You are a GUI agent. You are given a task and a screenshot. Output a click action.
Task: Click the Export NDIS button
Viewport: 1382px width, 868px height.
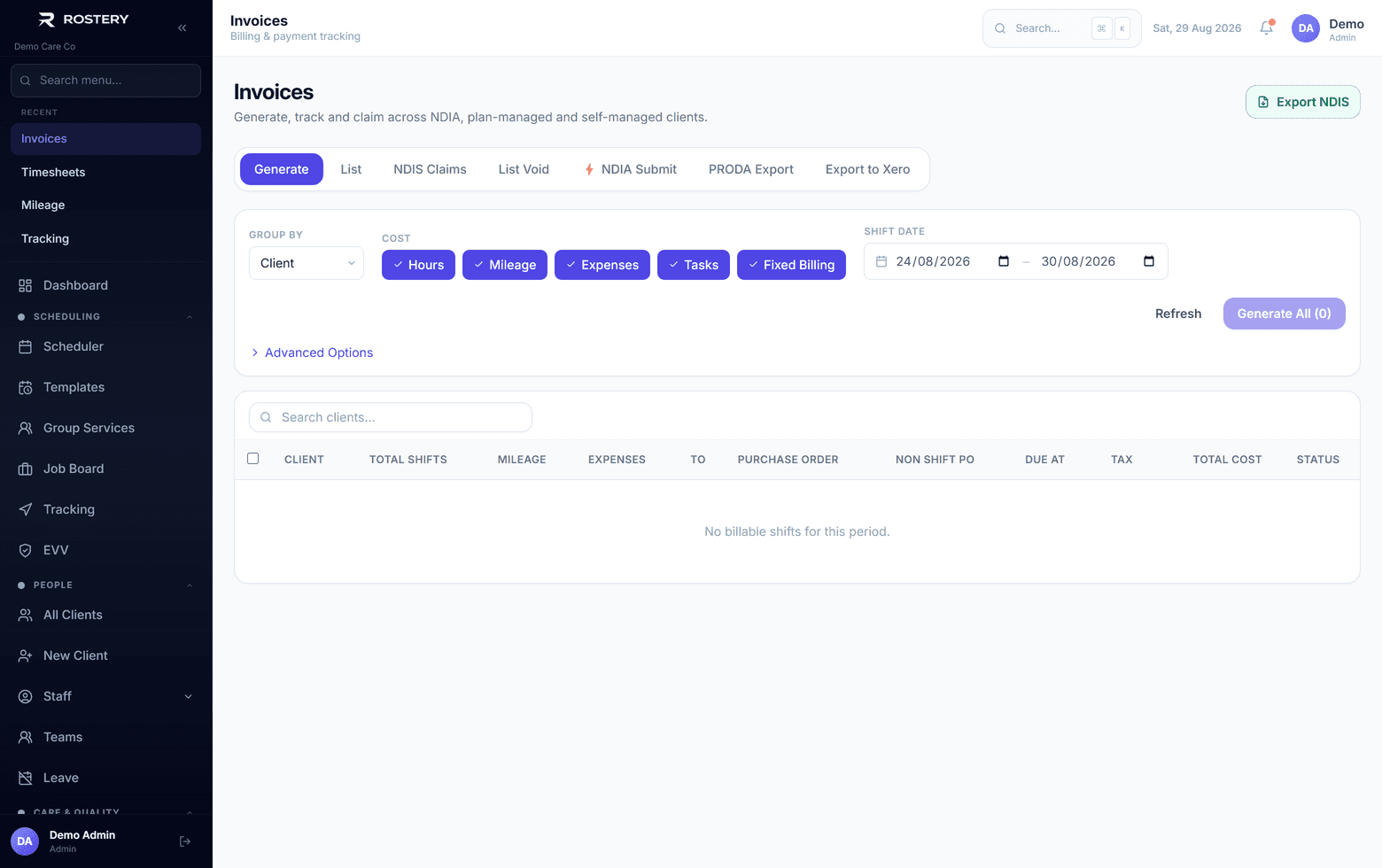[1303, 102]
